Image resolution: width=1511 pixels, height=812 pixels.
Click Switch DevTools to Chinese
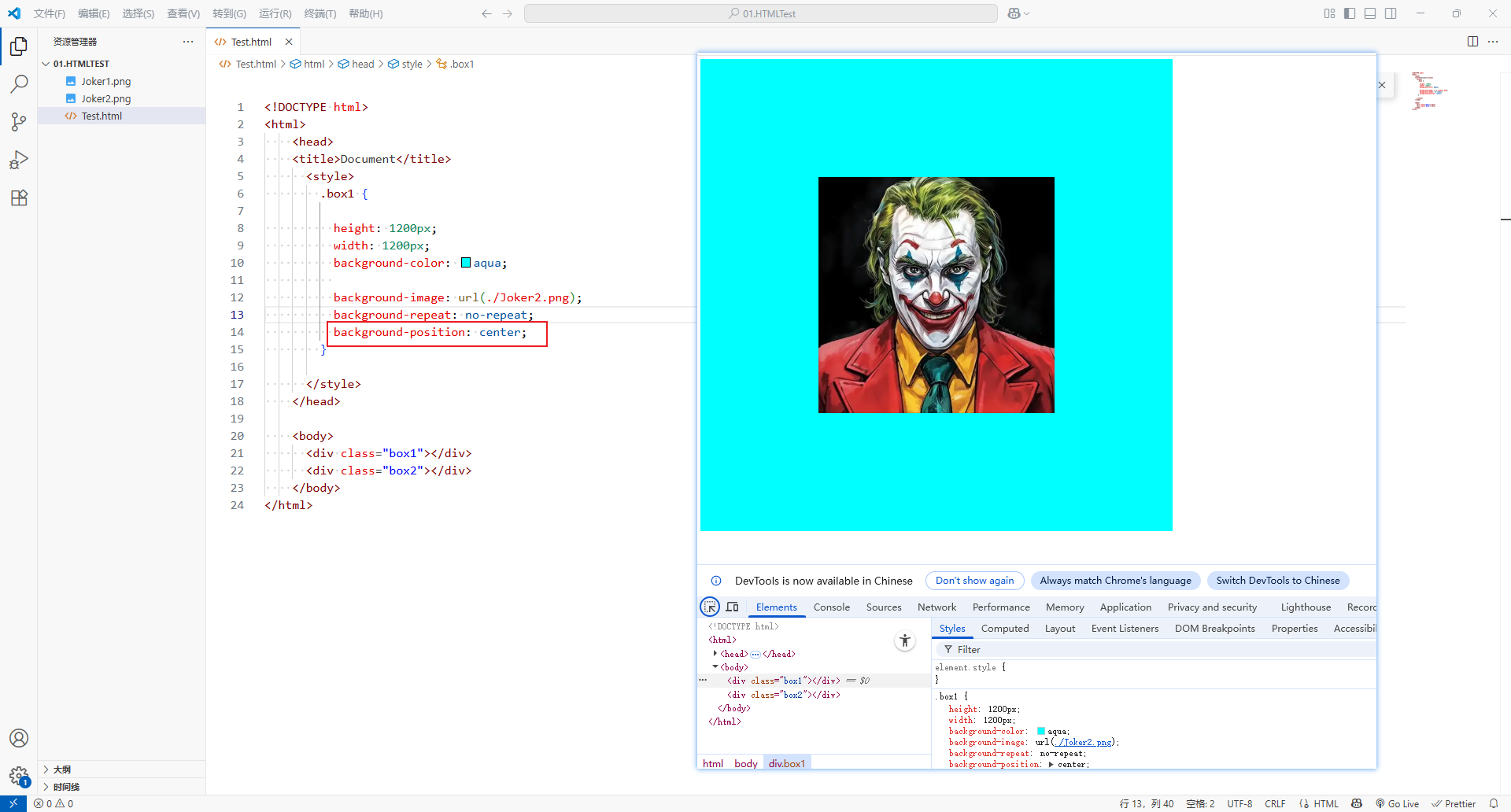(1277, 581)
